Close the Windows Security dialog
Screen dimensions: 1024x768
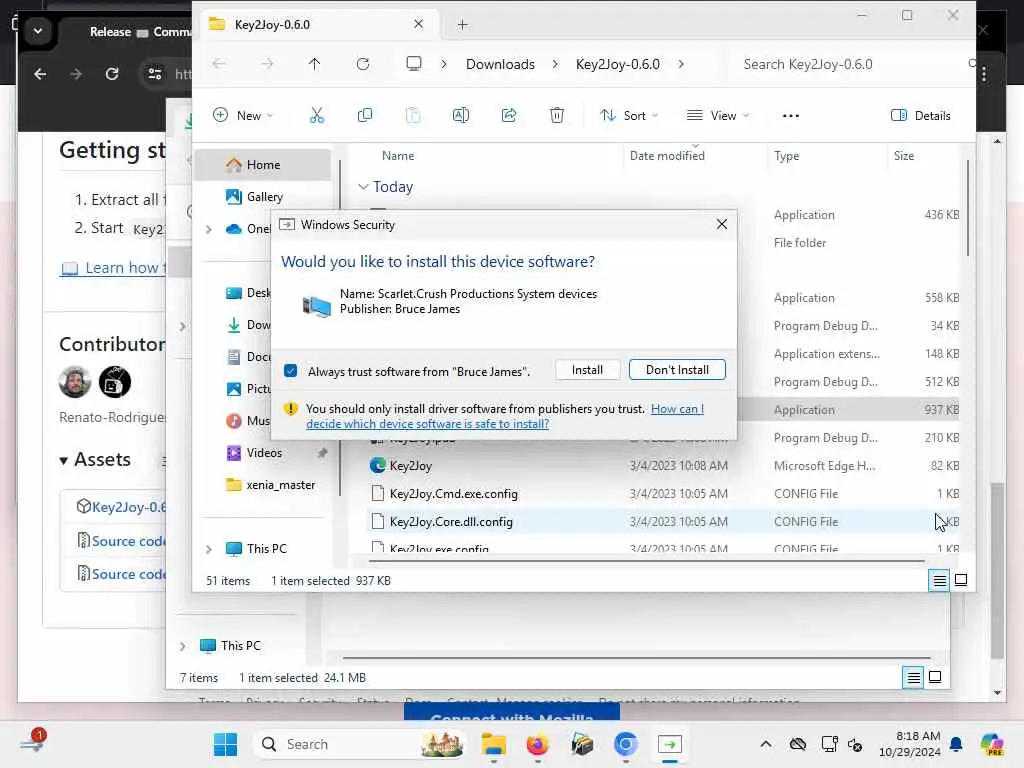722,224
